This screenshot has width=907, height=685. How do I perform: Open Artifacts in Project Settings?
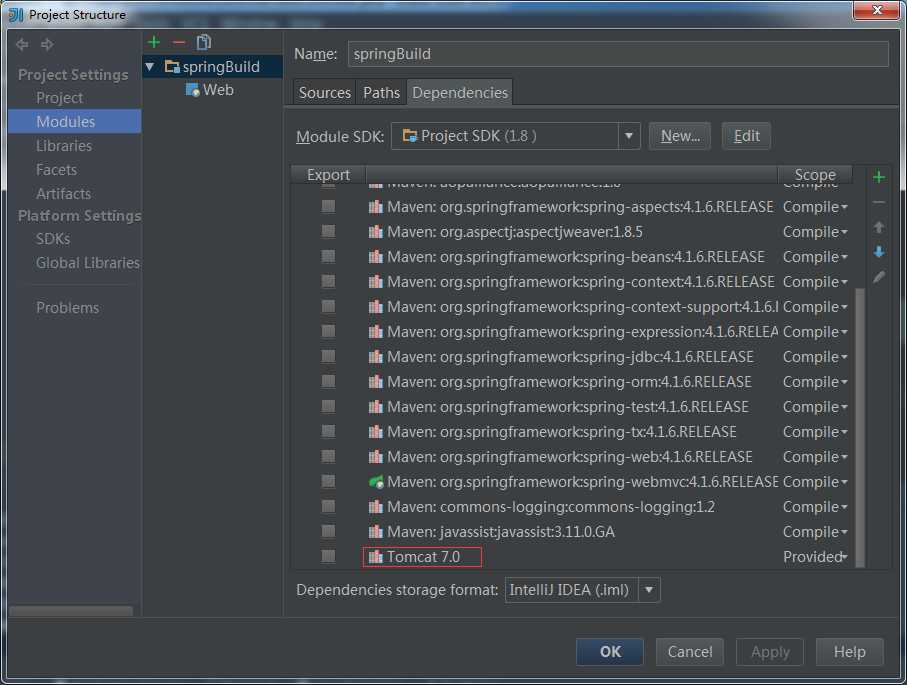coord(63,193)
